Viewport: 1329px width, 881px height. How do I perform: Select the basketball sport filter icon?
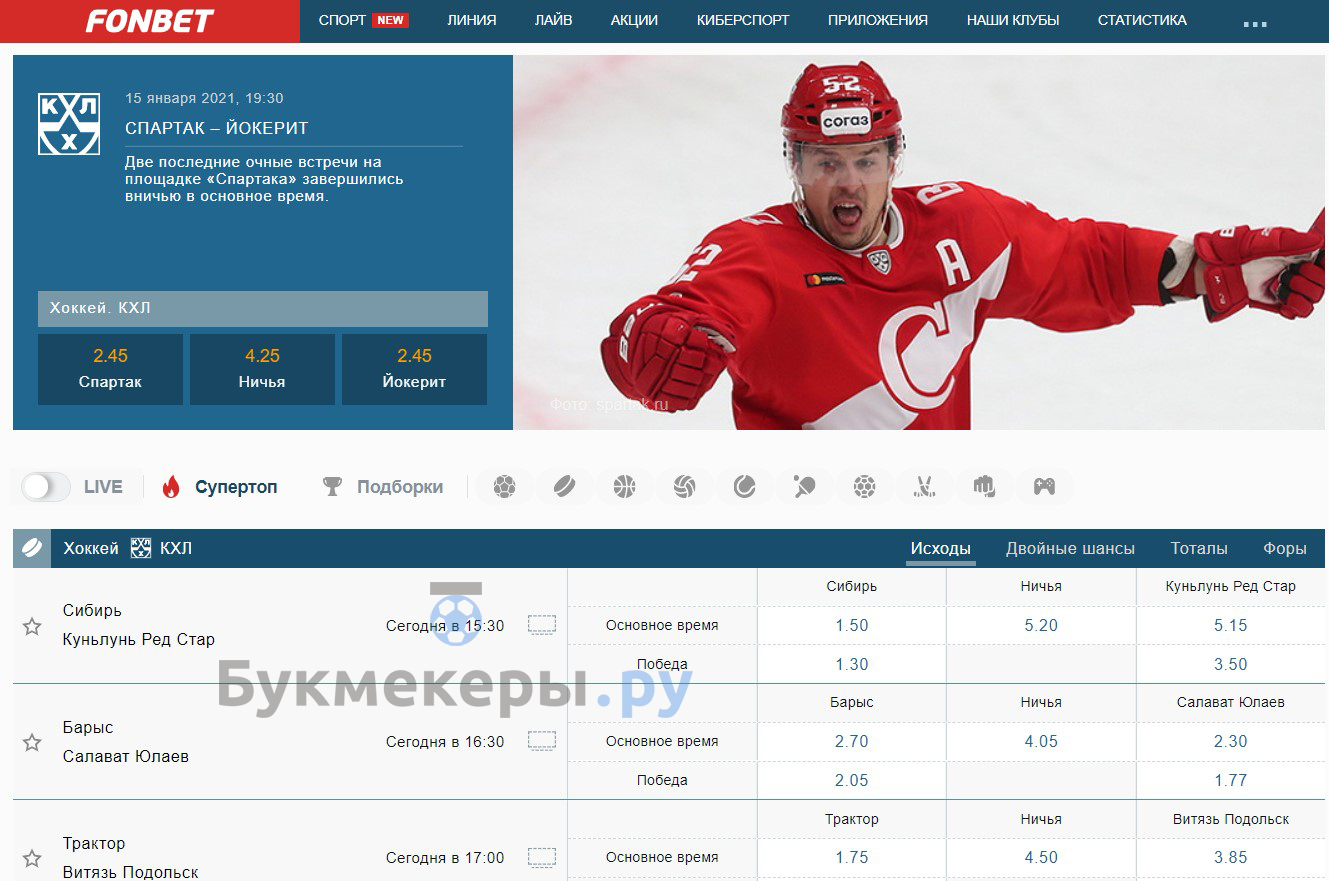625,487
